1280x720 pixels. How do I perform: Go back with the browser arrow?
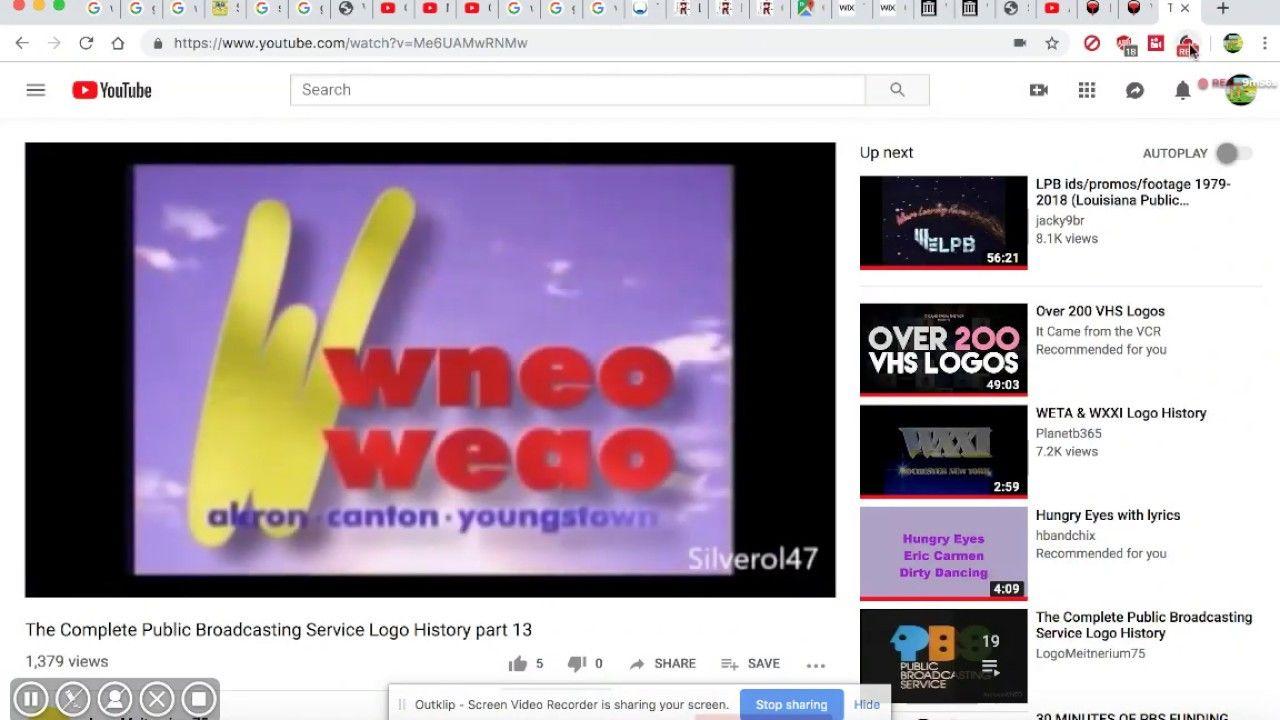pos(22,43)
